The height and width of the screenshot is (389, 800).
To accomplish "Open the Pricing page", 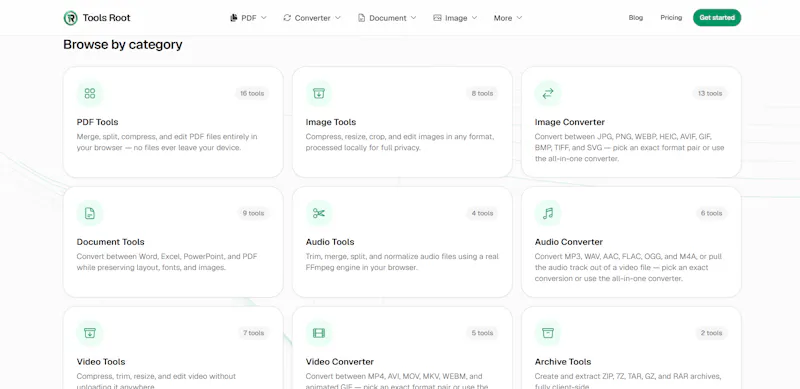I will [x=671, y=17].
